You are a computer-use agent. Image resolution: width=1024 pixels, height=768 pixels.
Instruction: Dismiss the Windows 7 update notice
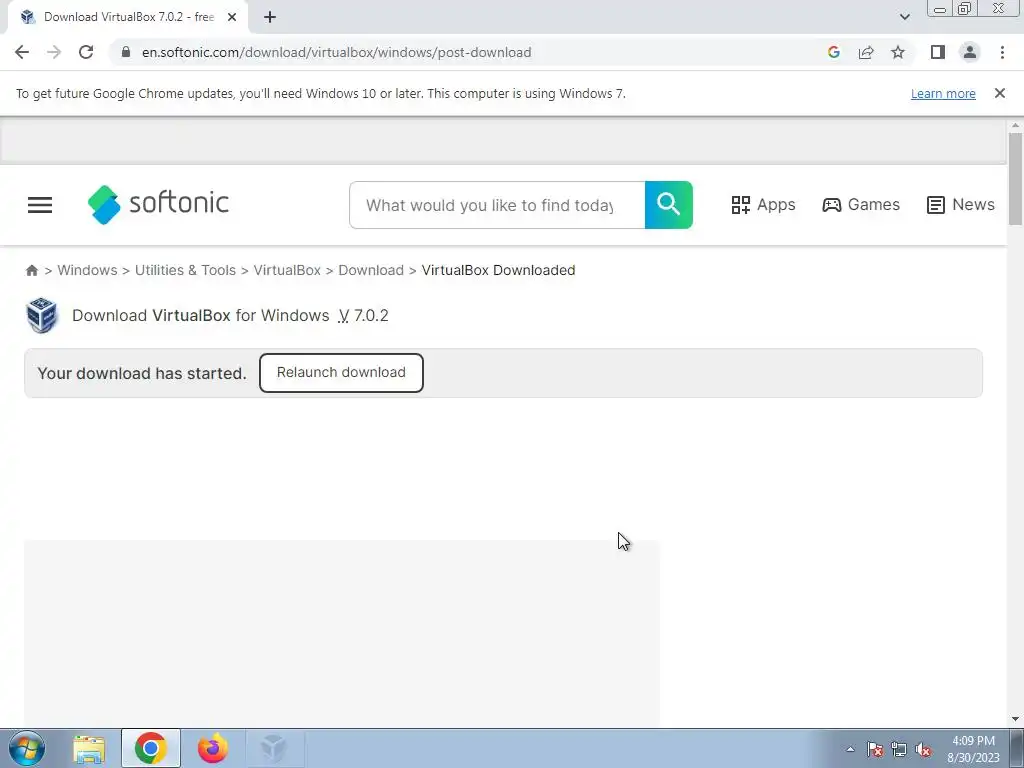click(x=1000, y=93)
